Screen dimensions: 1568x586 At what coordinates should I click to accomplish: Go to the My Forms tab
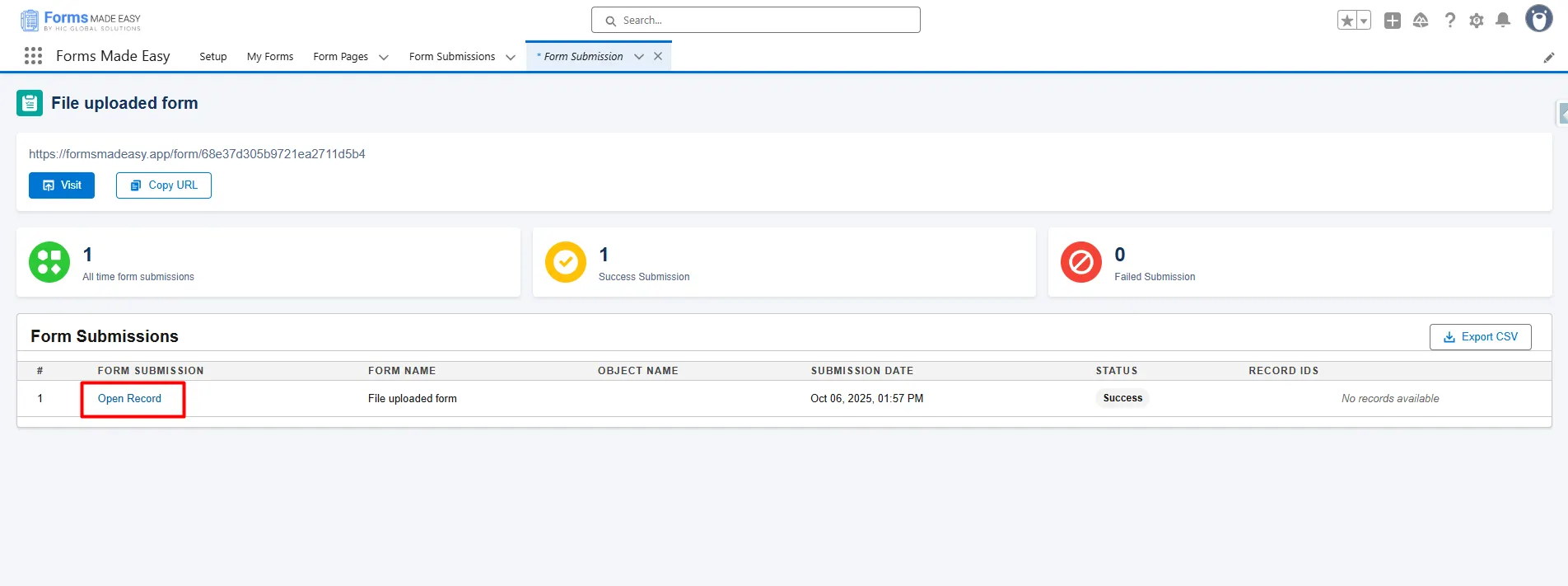point(270,57)
